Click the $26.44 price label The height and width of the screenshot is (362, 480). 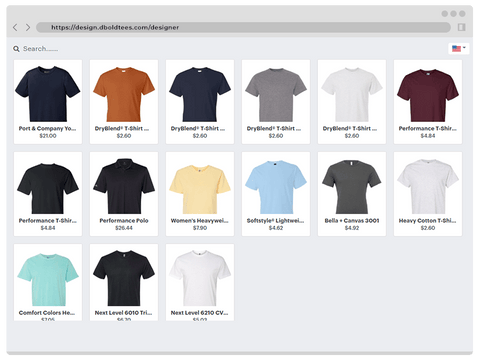tap(124, 228)
